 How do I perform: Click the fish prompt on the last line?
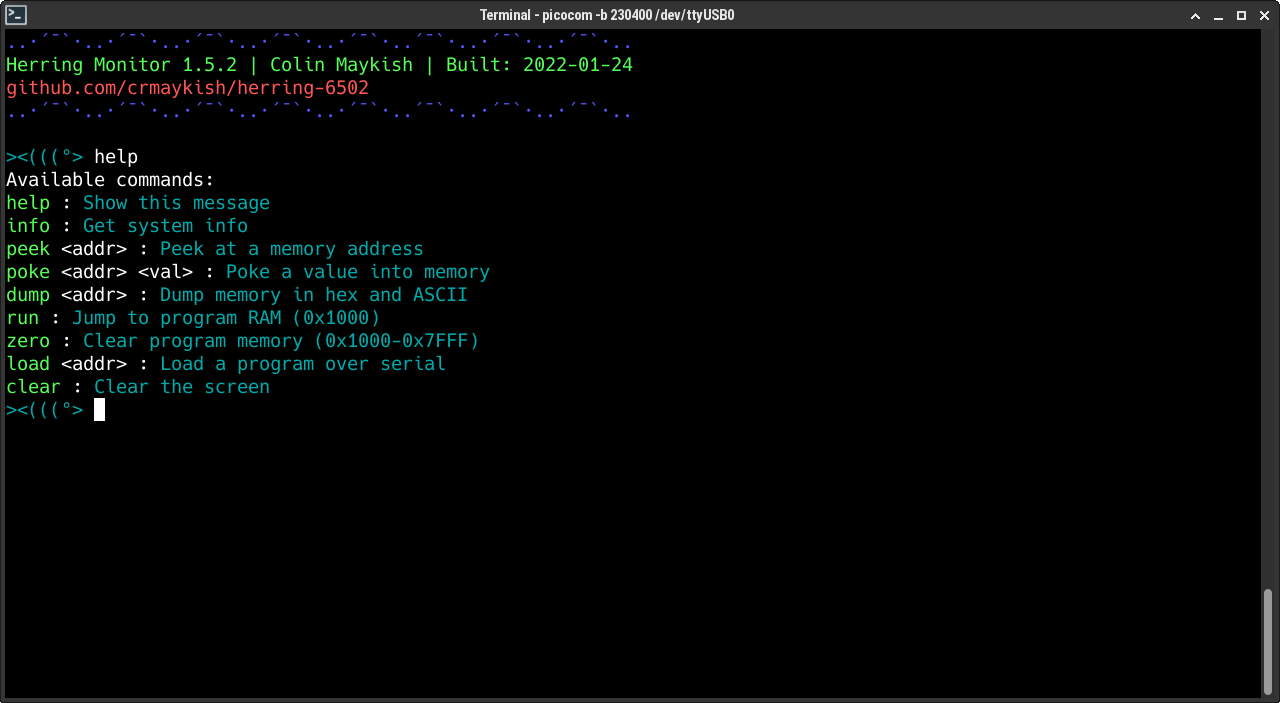point(45,410)
